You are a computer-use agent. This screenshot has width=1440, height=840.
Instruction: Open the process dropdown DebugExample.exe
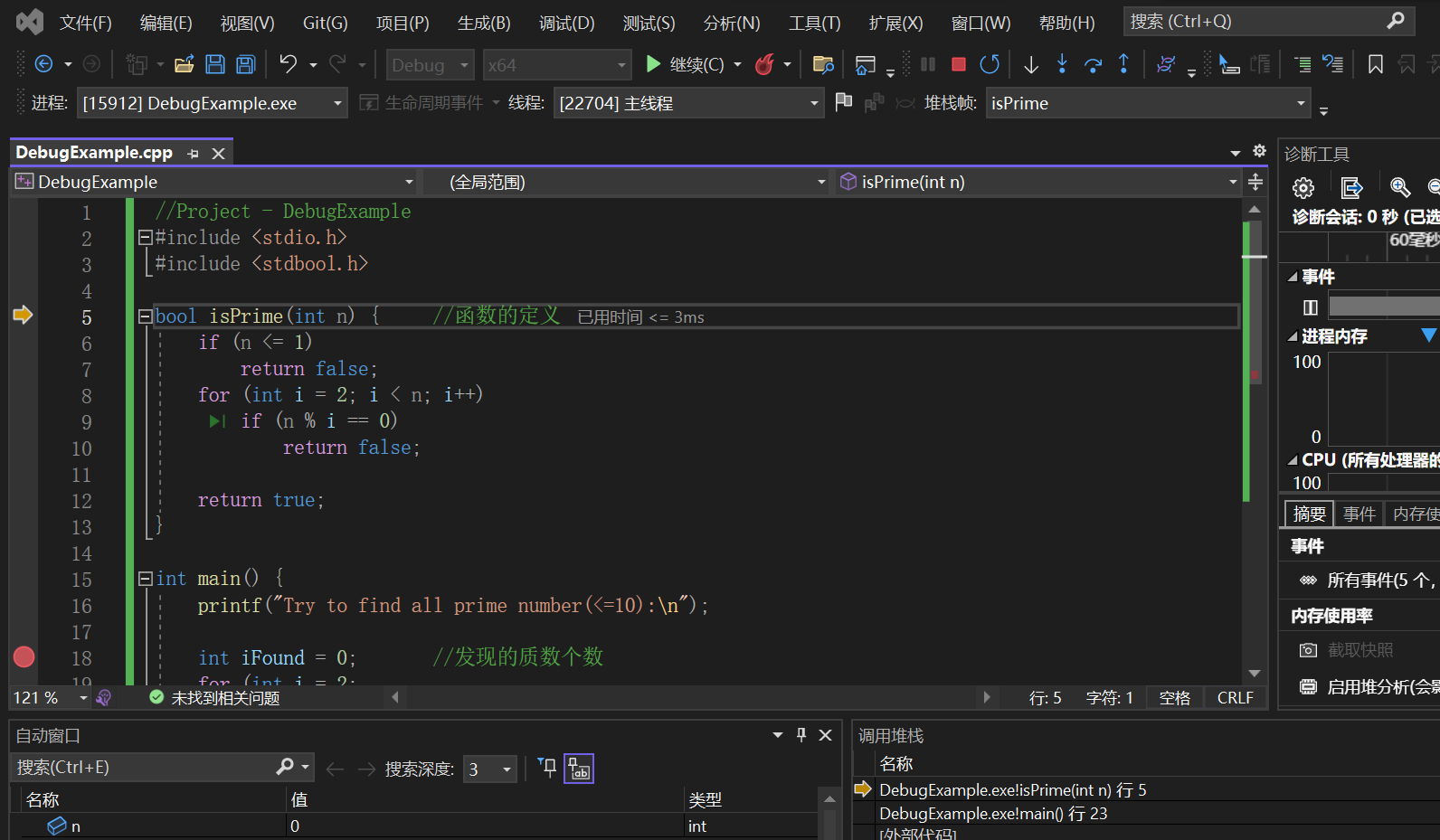point(213,103)
